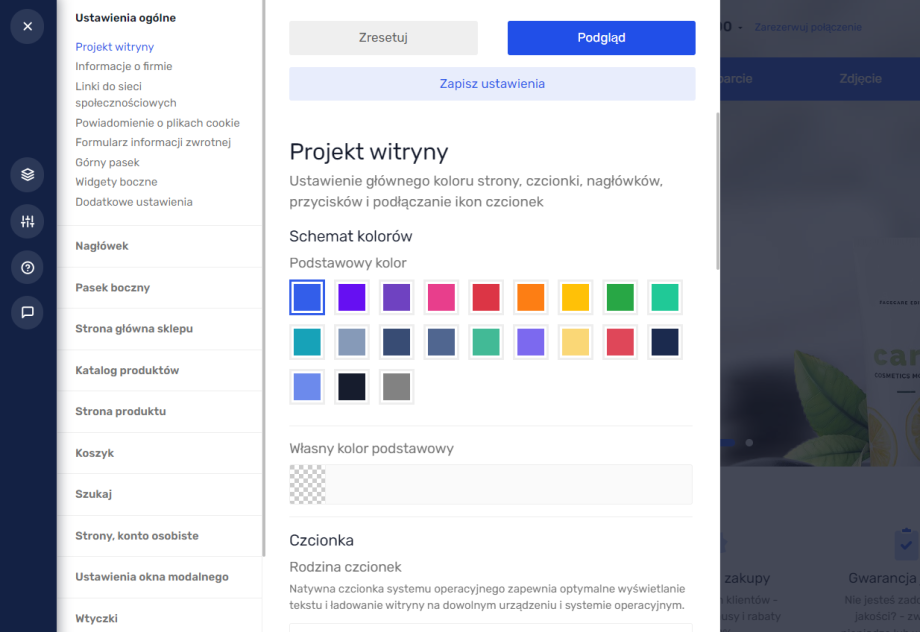
Task: Open the help question mark icon
Action: [x=27, y=267]
